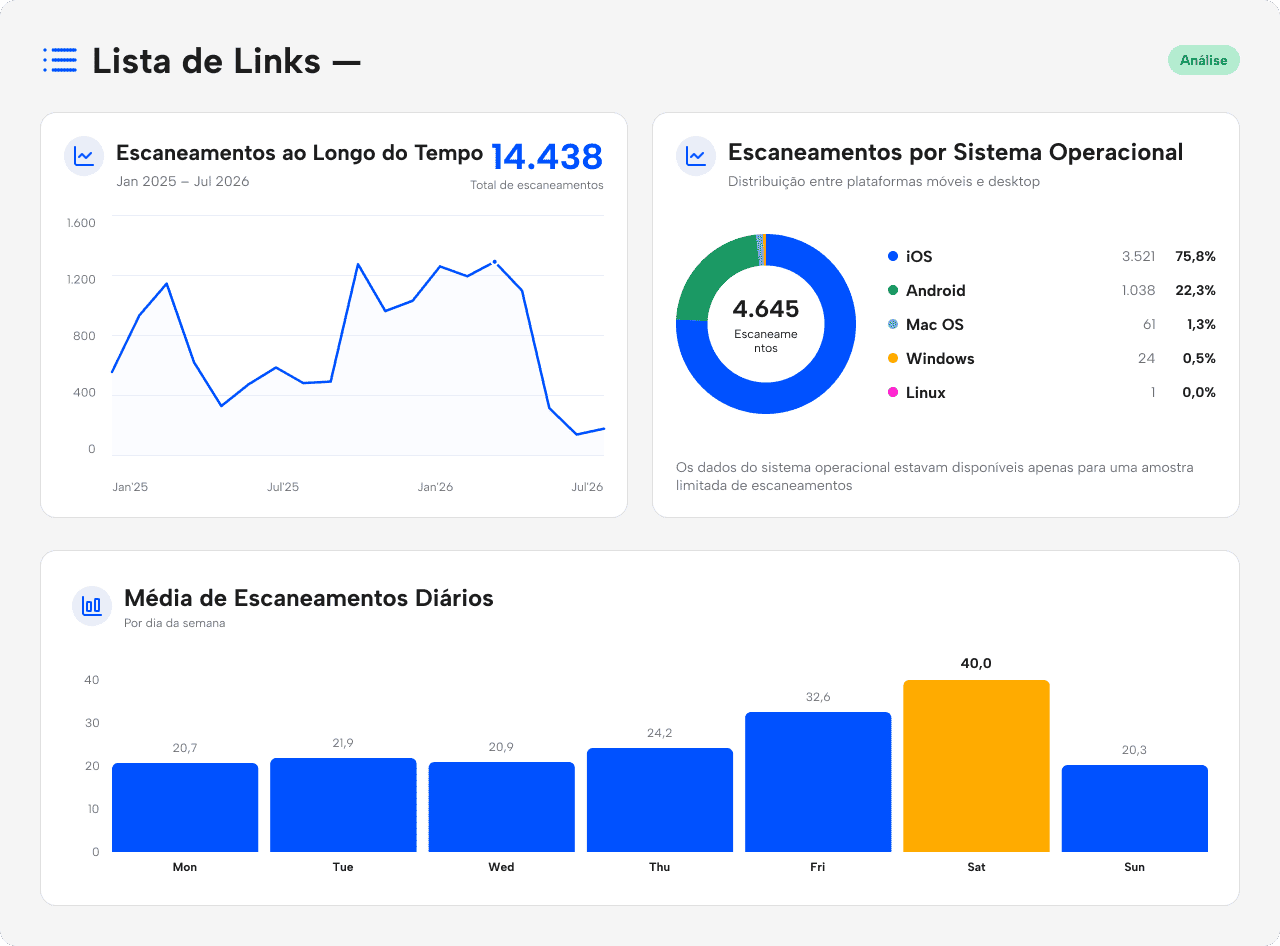Click the Por dia da semana subtitle

click(x=175, y=623)
